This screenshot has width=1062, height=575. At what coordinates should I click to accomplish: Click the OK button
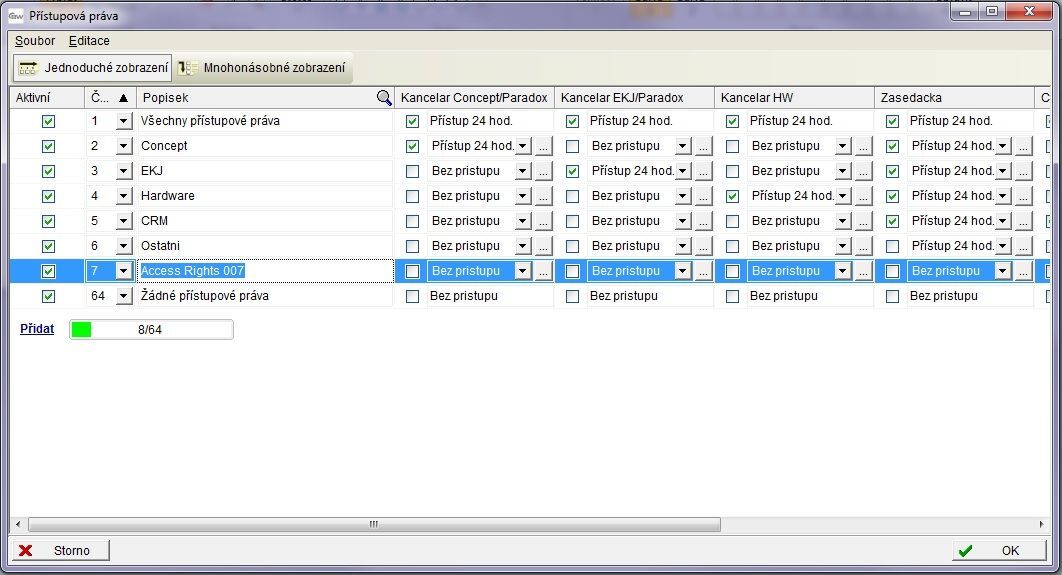1000,550
